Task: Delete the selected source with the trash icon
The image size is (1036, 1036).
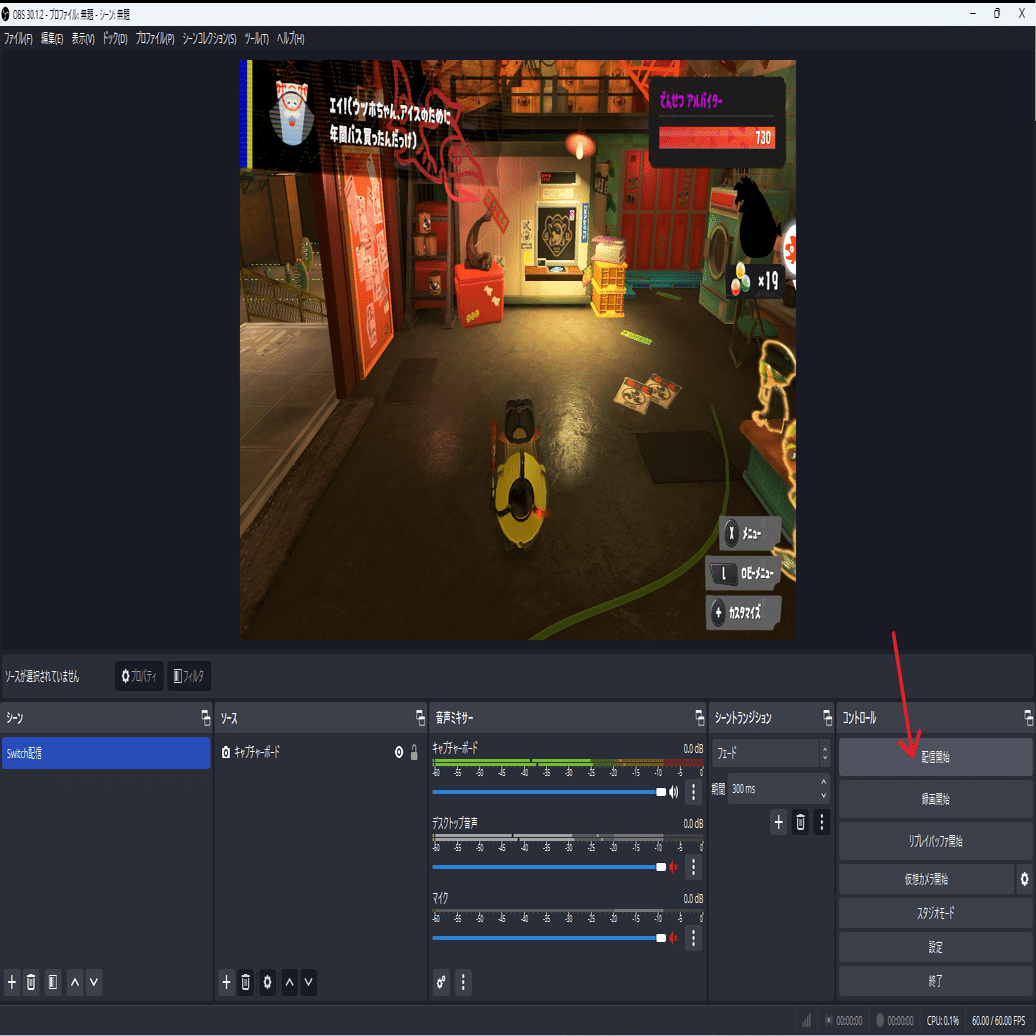Action: pos(246,982)
